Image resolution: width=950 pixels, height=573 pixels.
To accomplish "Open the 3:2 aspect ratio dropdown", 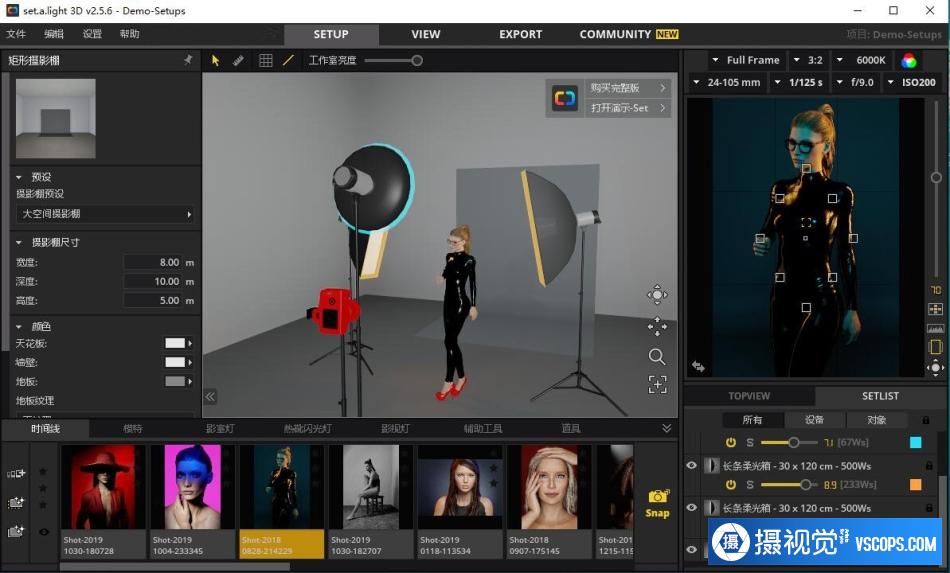I will pyautogui.click(x=809, y=60).
